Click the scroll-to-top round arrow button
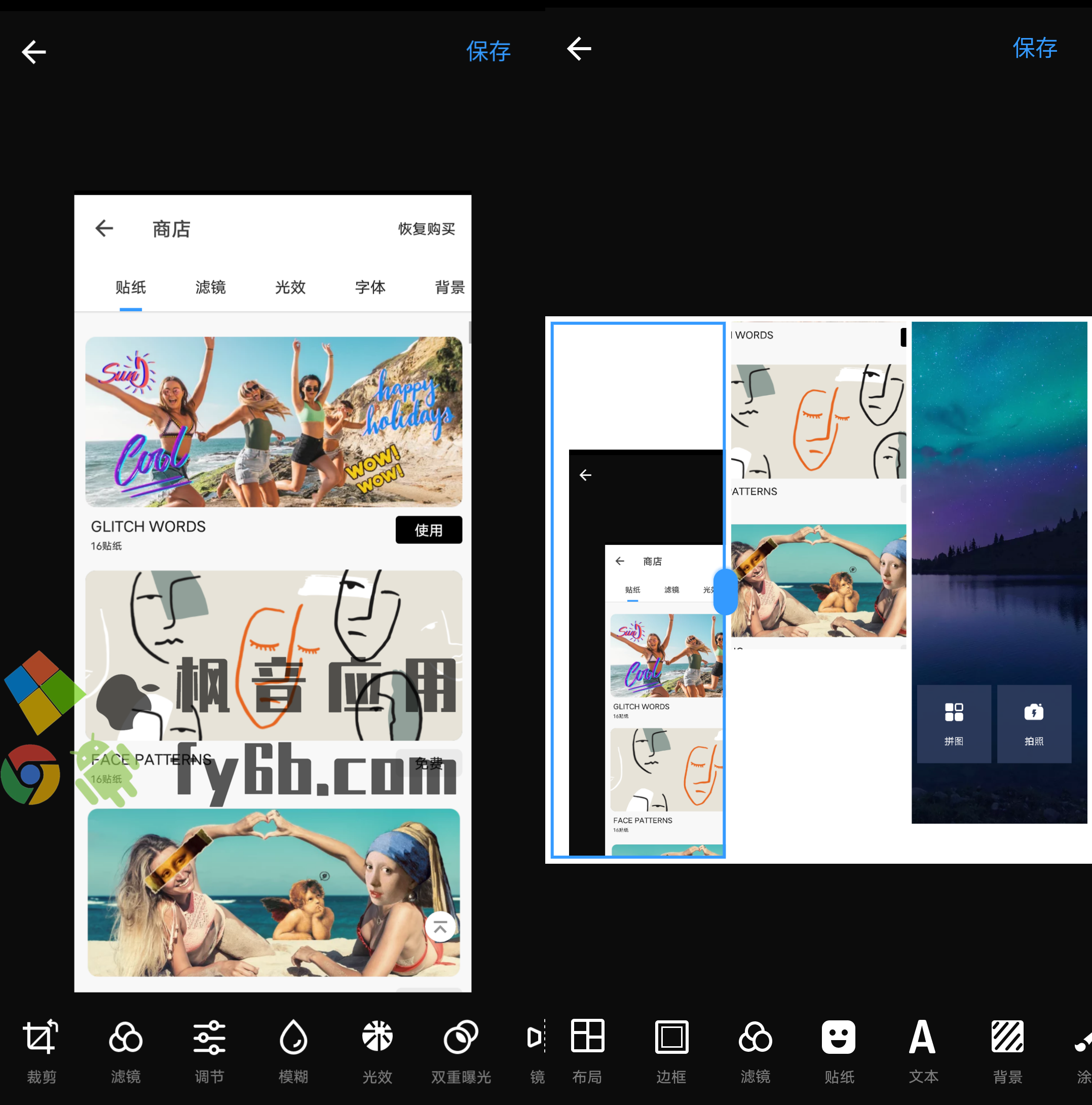Image resolution: width=1092 pixels, height=1105 pixels. tap(440, 927)
